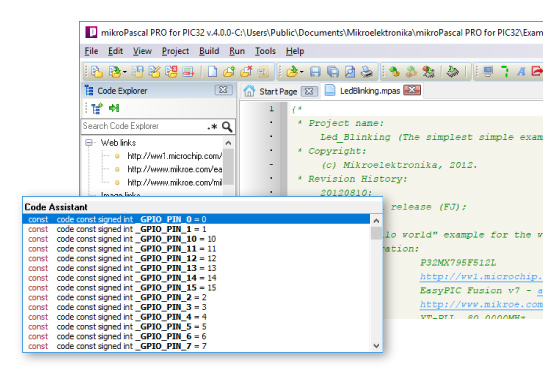Select _GPIO_PIN_12 = 12 in Code Assistant
Image resolution: width=543 pixels, height=373 pixels.
click(x=196, y=258)
